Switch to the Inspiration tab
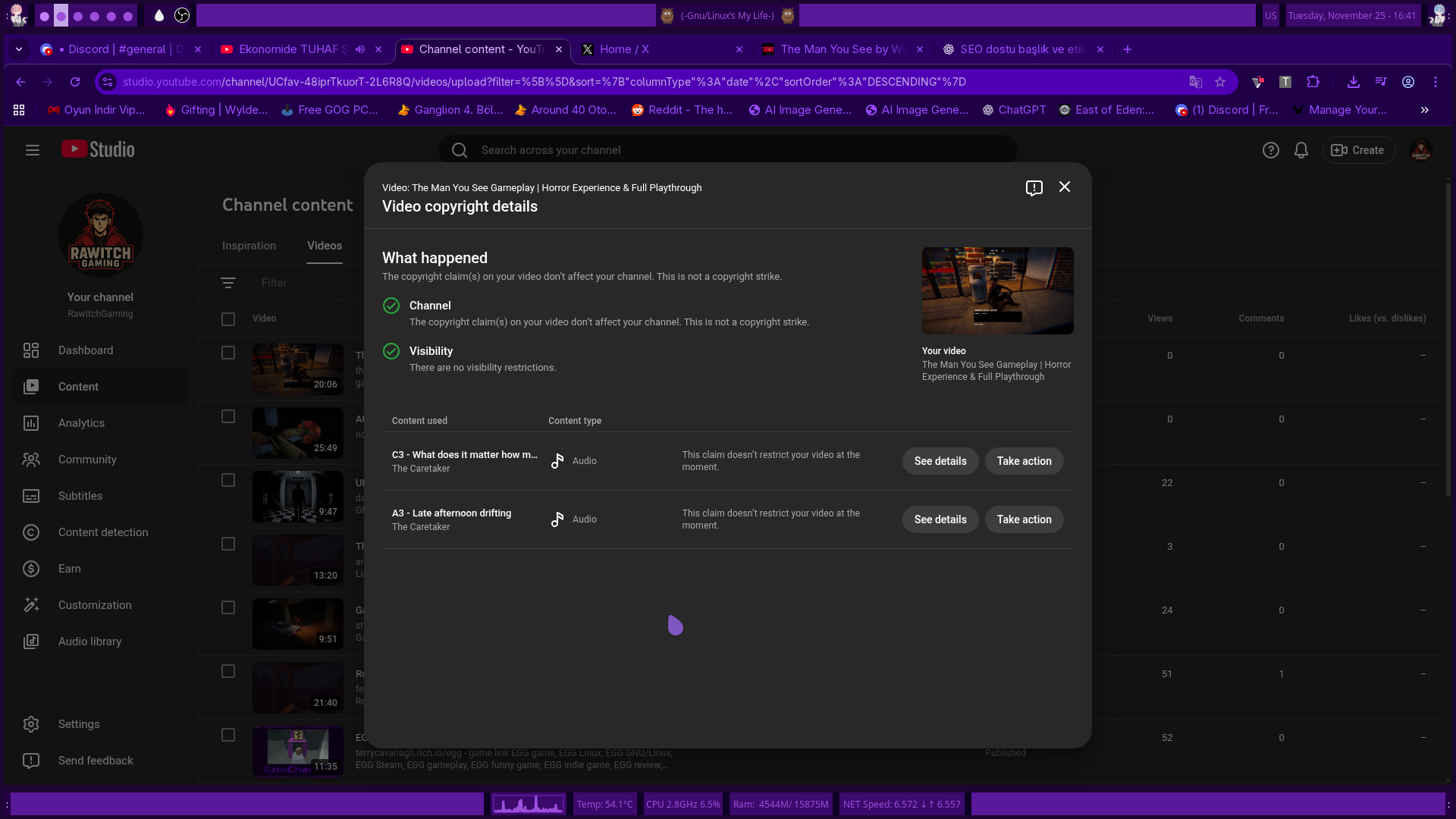1456x819 pixels. pyautogui.click(x=249, y=246)
